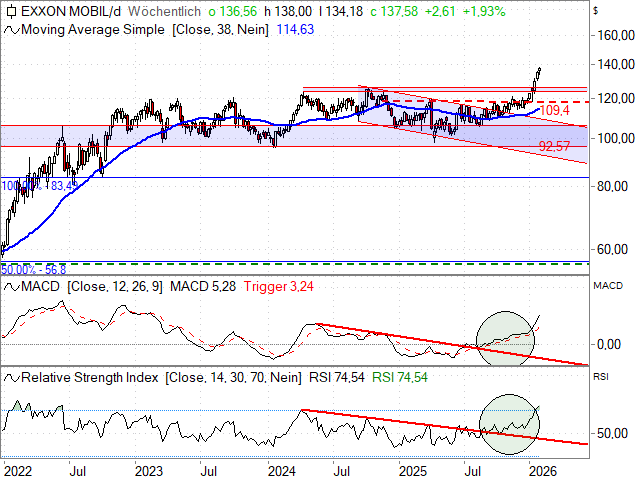Click the Fibonacci label 50,00% - 56,8
This screenshot has height=480, width=640.
tap(33, 270)
